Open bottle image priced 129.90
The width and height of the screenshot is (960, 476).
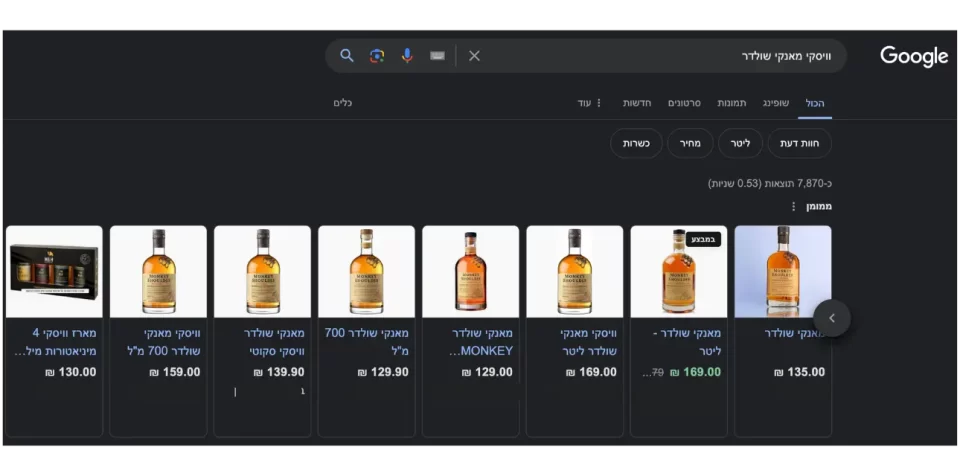(367, 271)
